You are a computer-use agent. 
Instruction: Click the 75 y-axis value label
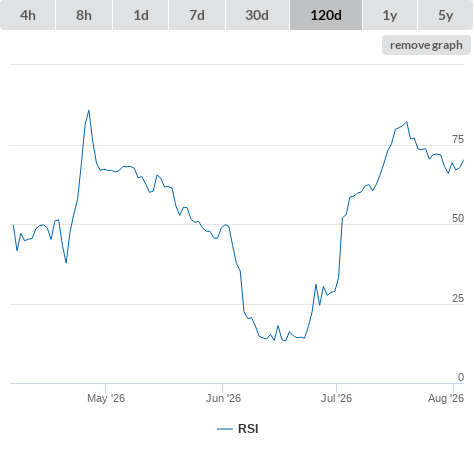458,139
